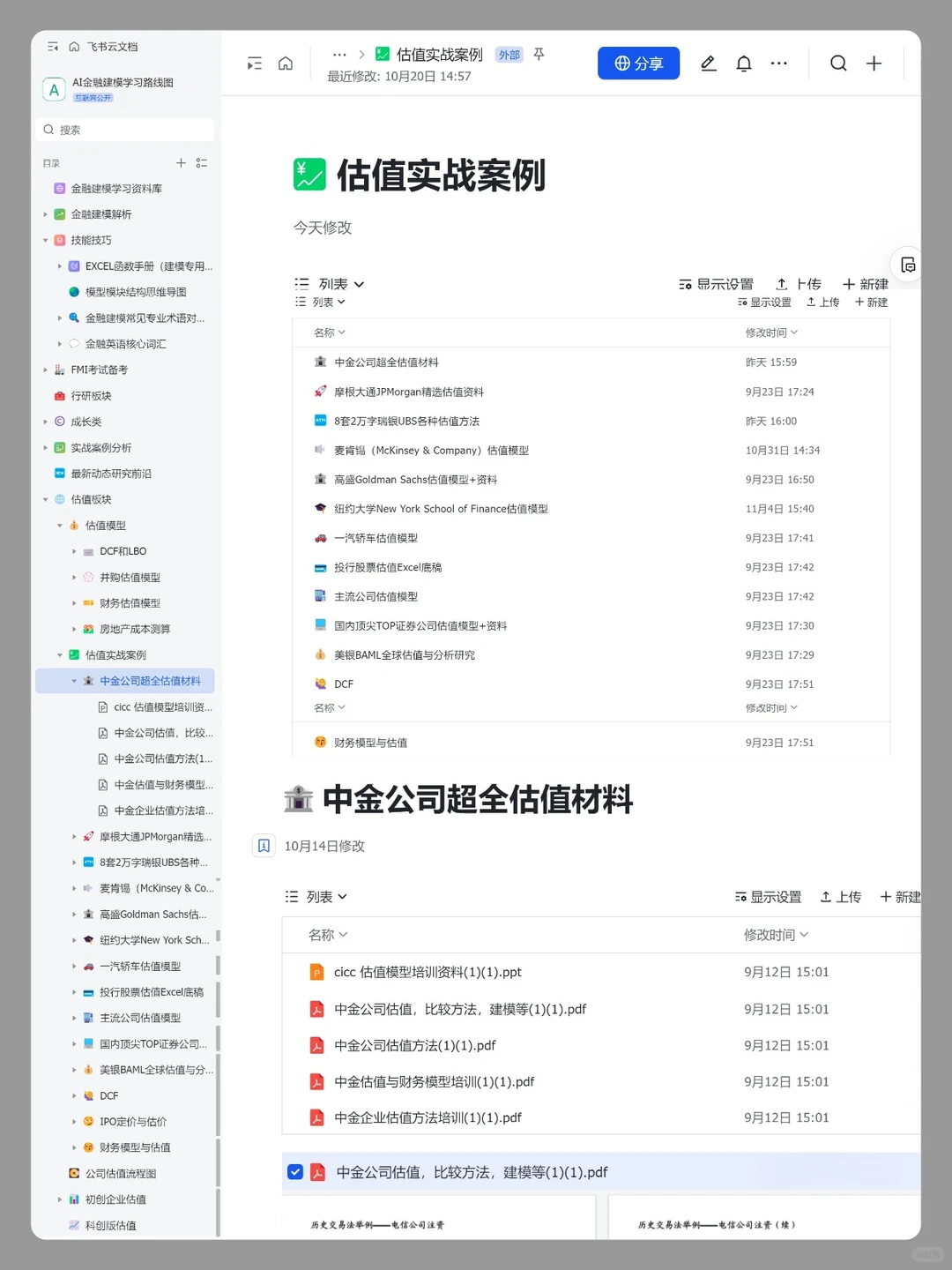This screenshot has width=952, height=1270.
Task: Expand the 初创企业估值 tree node
Action: (x=60, y=1199)
